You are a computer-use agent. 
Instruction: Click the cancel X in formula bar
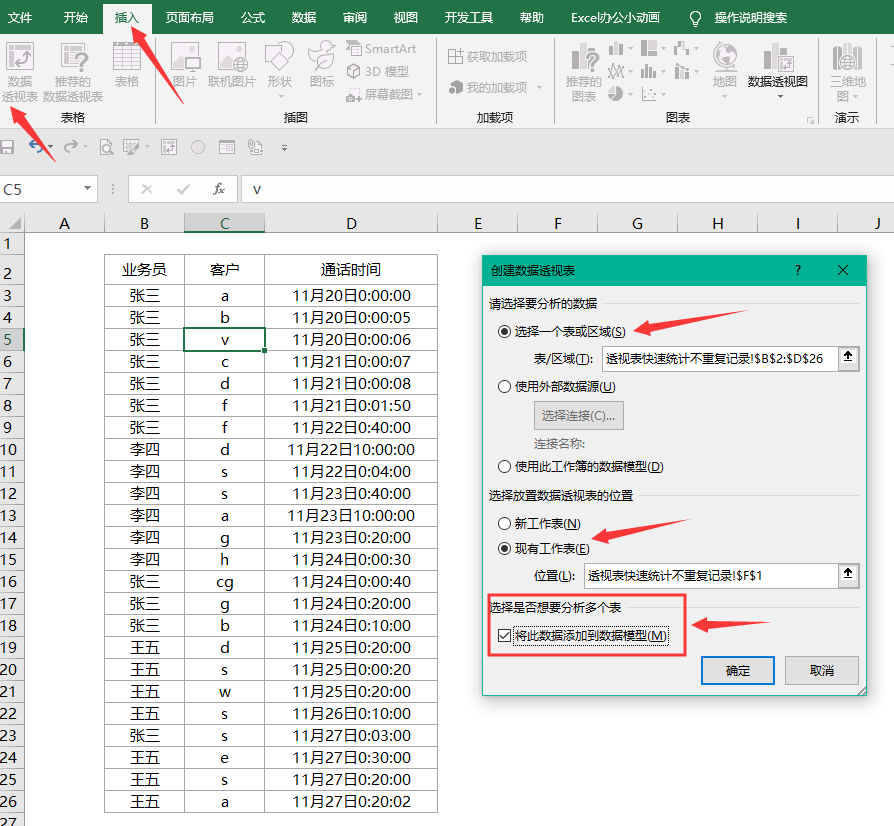tap(147, 189)
